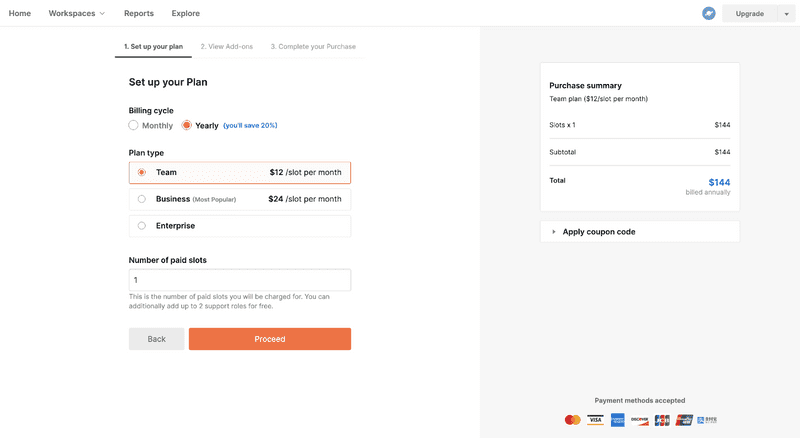Select the Team plan radio button

(142, 173)
